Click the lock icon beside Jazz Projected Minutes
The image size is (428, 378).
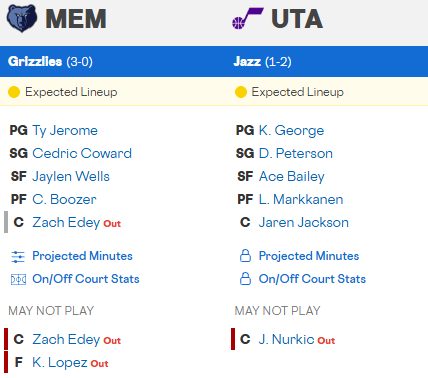(x=245, y=256)
